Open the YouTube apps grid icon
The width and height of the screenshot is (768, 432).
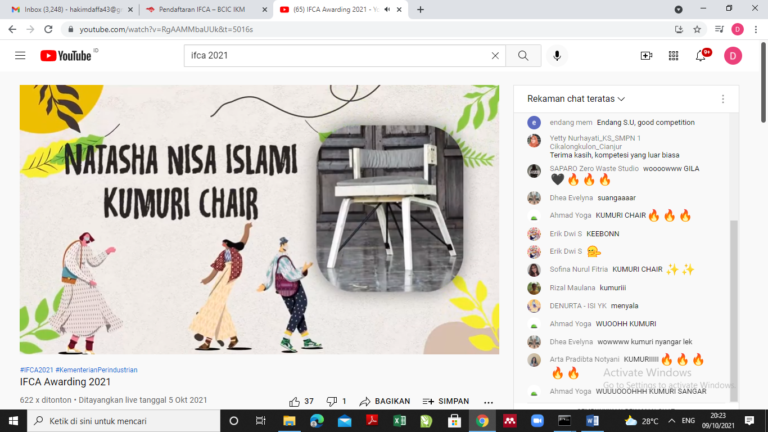pos(674,56)
